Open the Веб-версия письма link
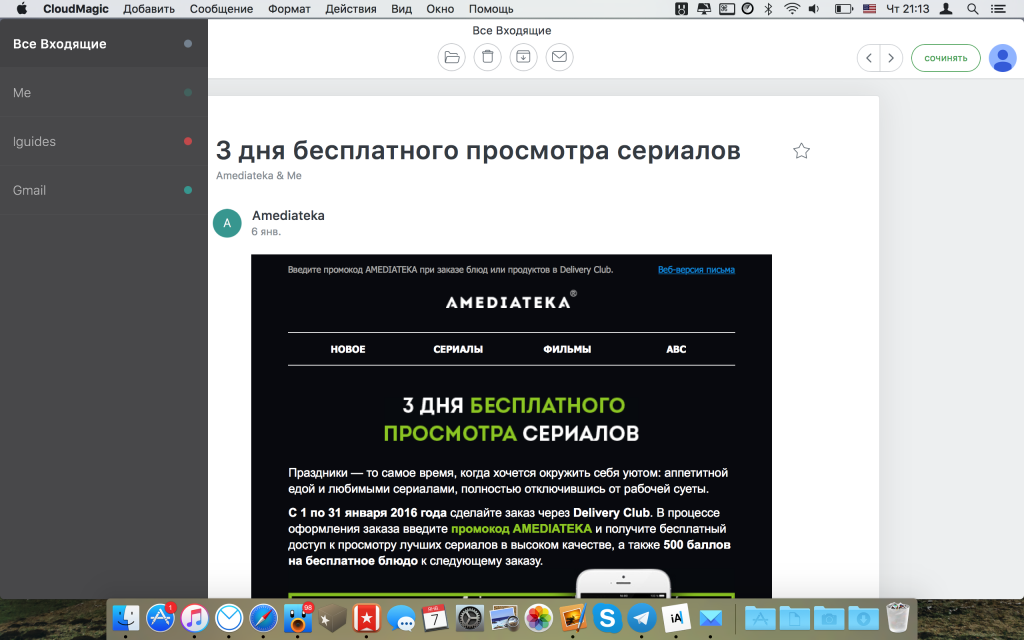The height and width of the screenshot is (640, 1024). (696, 270)
